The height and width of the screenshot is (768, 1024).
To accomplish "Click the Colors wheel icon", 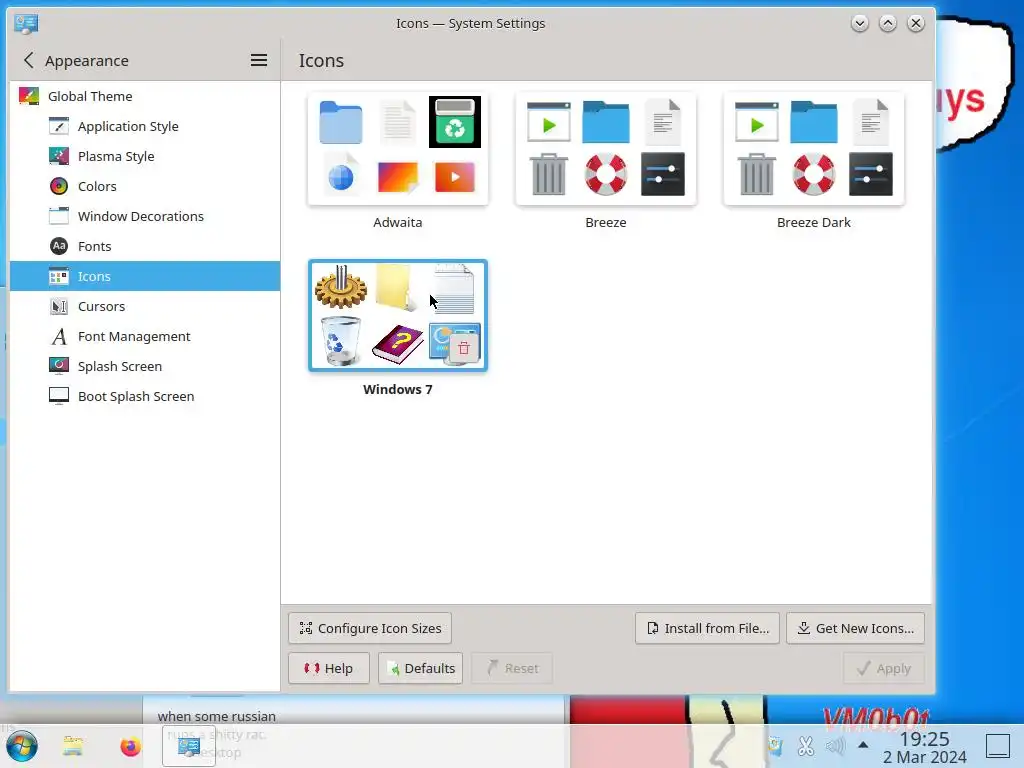I will 59,186.
